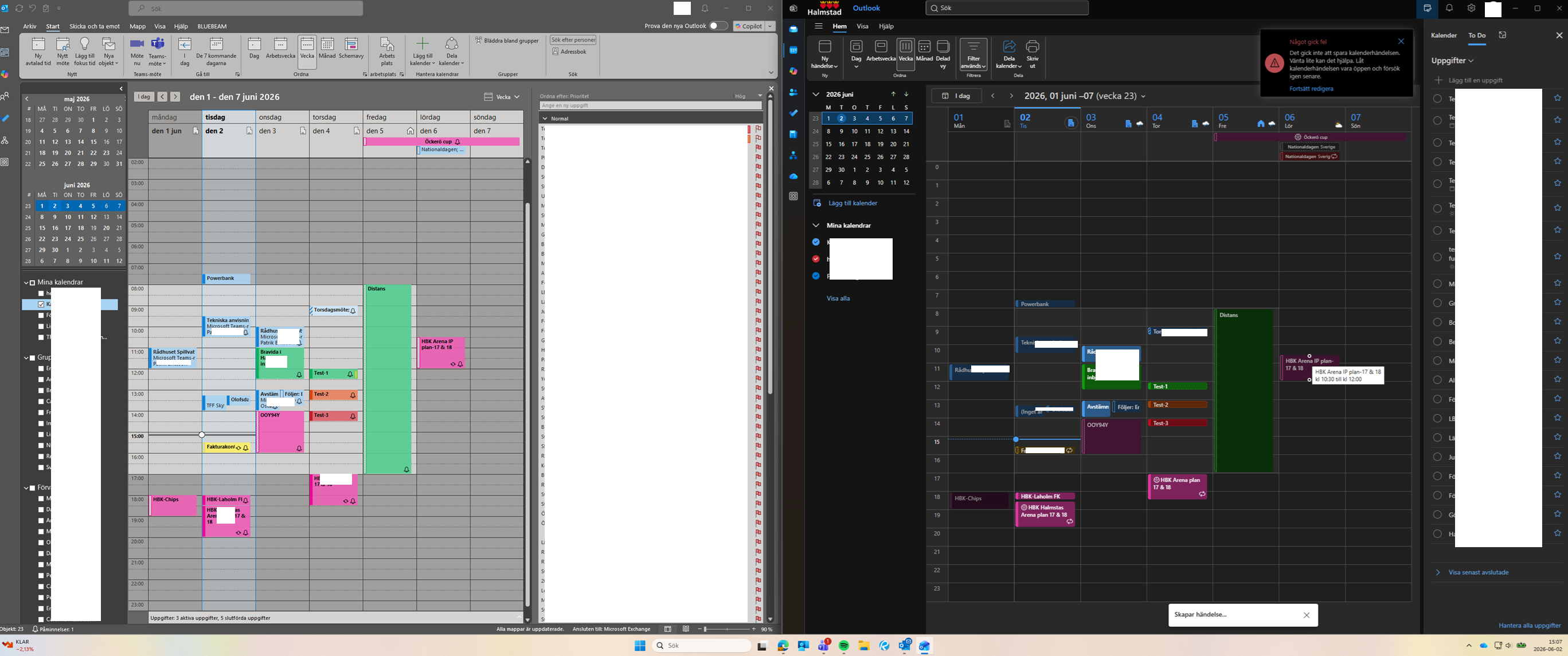1568x656 pixels.
Task: Click Ange en ny uppgift field
Action: click(x=650, y=105)
